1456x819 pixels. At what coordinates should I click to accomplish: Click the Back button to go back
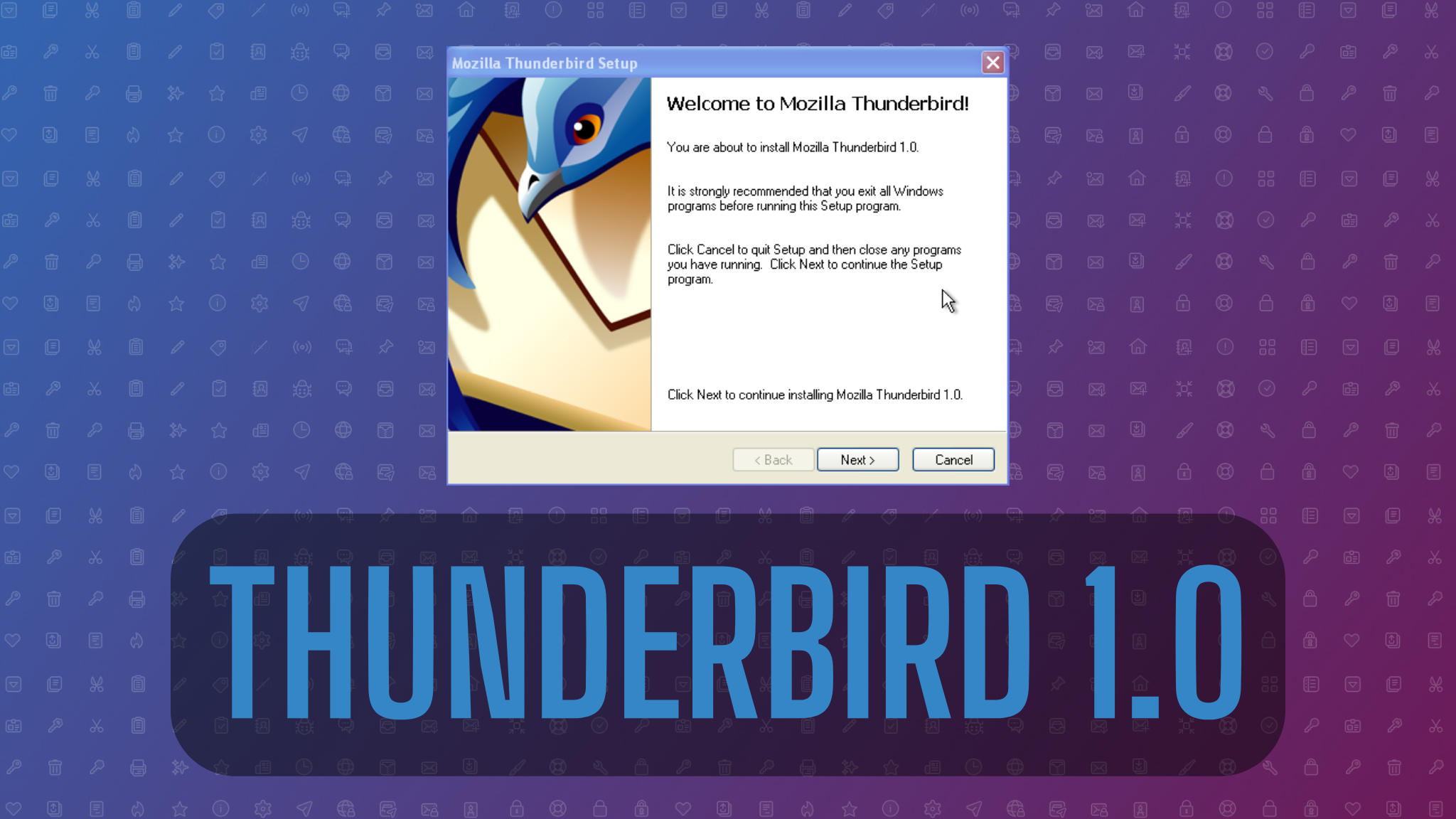[773, 460]
